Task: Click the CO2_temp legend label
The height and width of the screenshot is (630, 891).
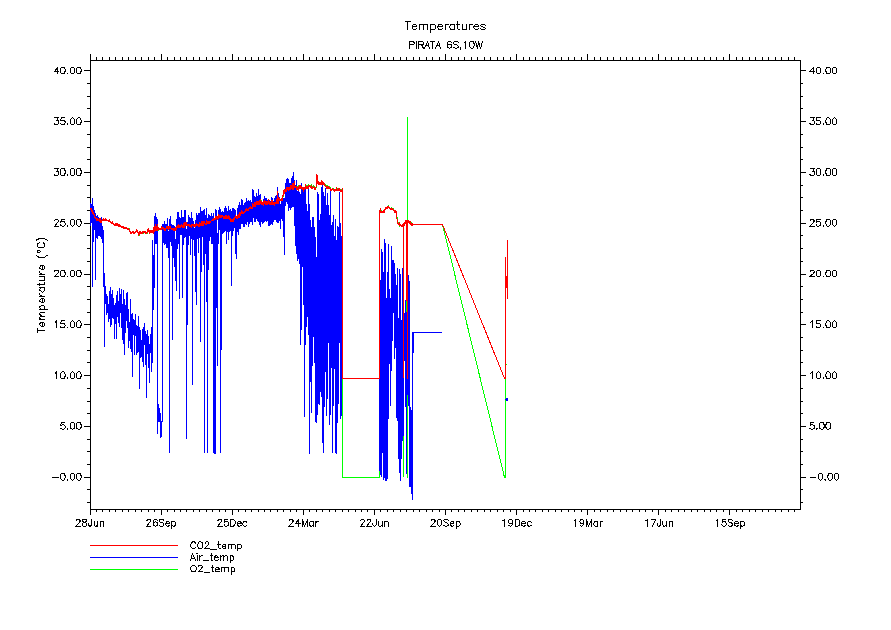Action: pyautogui.click(x=216, y=546)
